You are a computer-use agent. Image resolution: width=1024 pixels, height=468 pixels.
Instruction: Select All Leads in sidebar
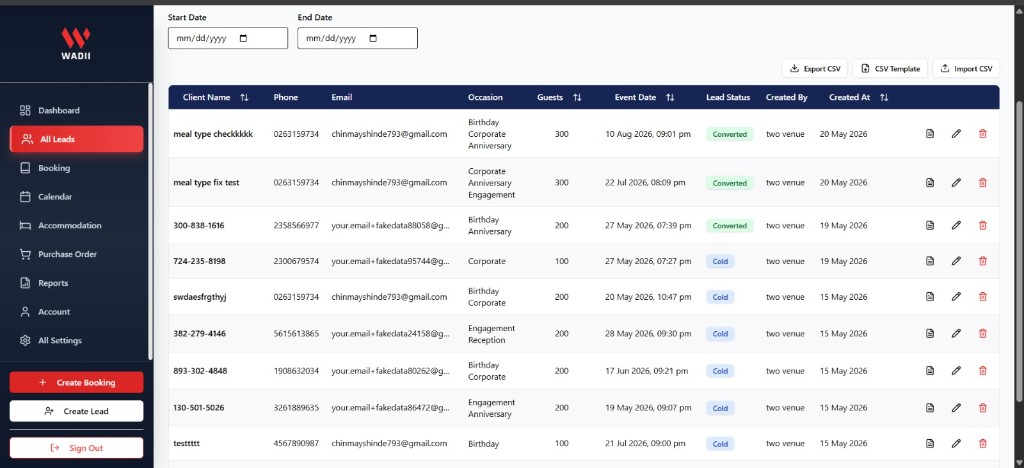click(x=76, y=139)
